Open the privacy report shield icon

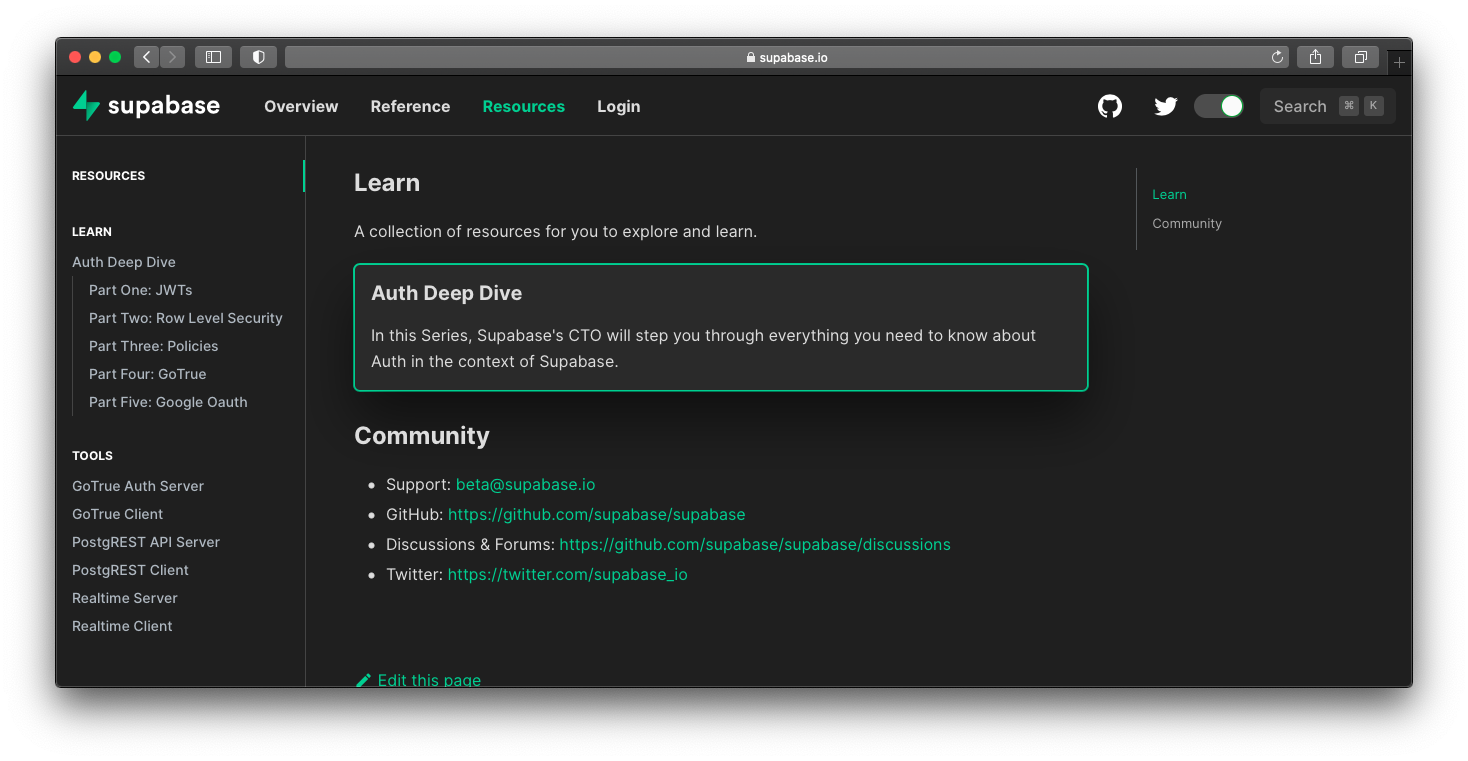tap(258, 57)
